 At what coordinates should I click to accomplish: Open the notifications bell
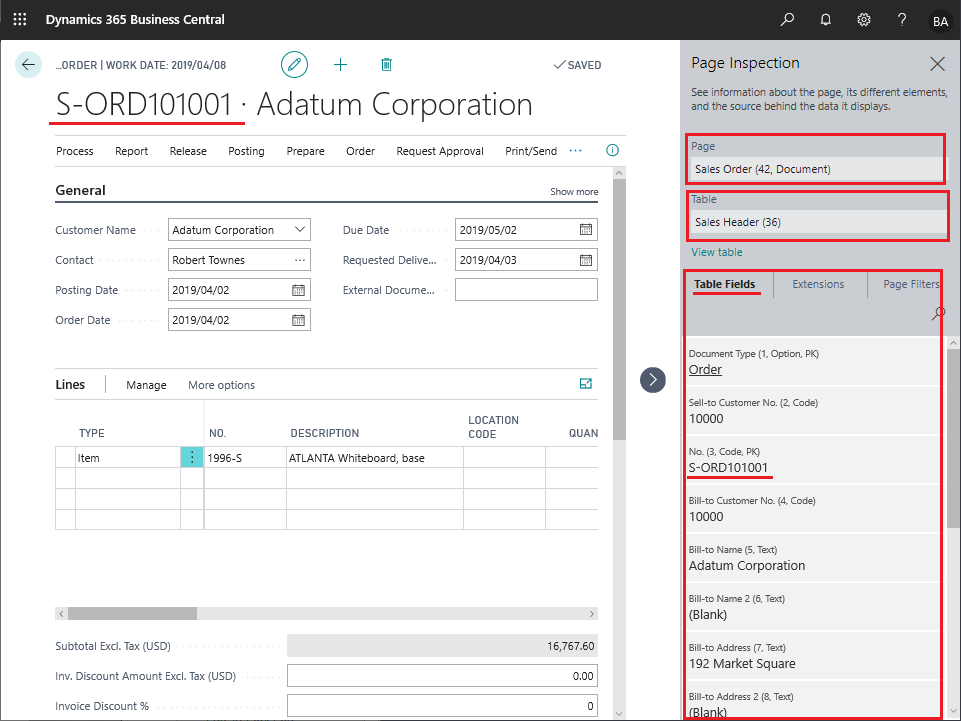point(826,20)
